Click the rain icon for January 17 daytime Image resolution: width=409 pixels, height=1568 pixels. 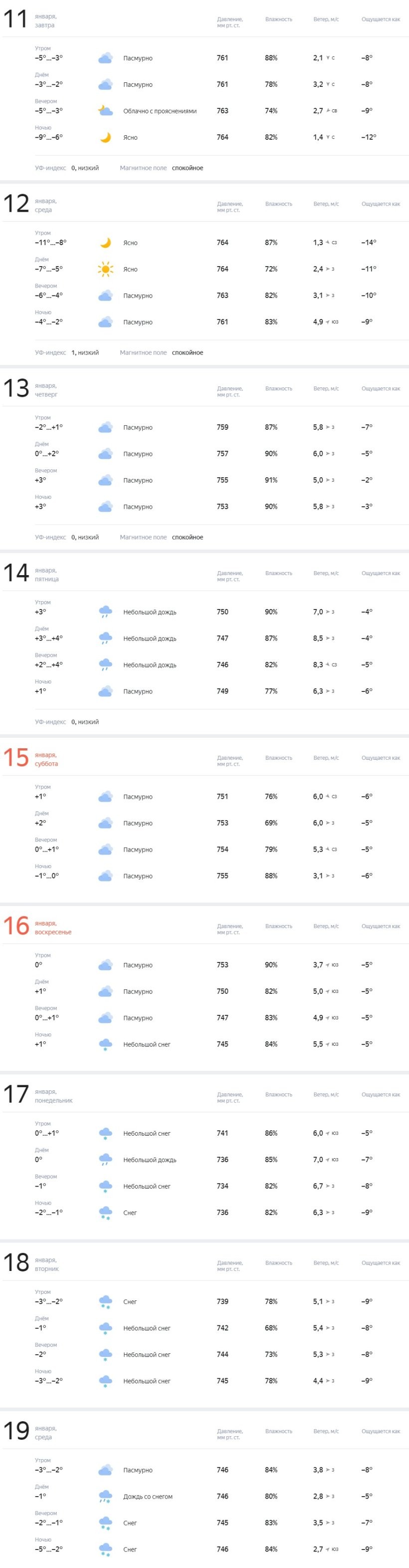click(105, 1160)
